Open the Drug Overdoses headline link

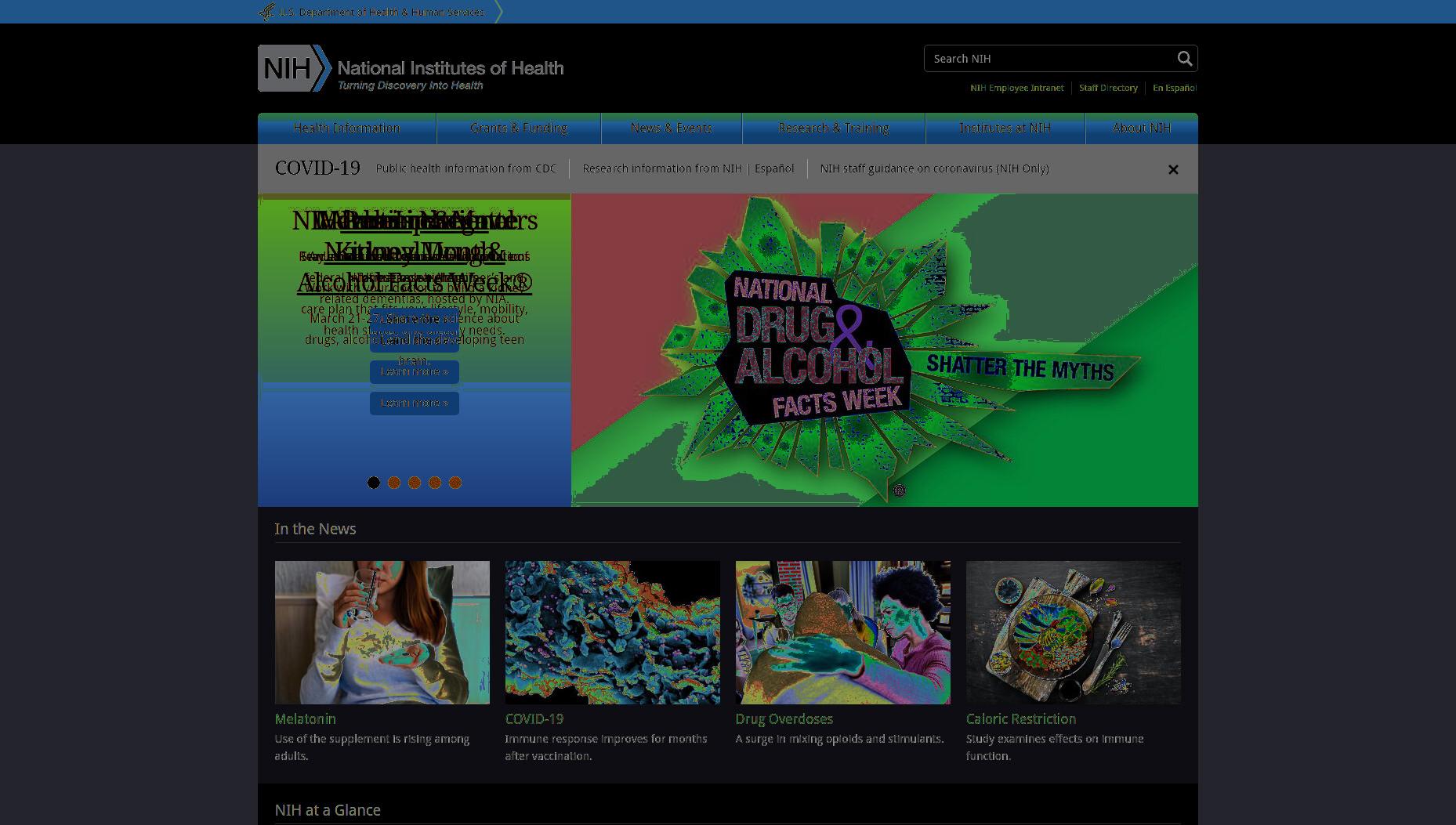[x=784, y=718]
